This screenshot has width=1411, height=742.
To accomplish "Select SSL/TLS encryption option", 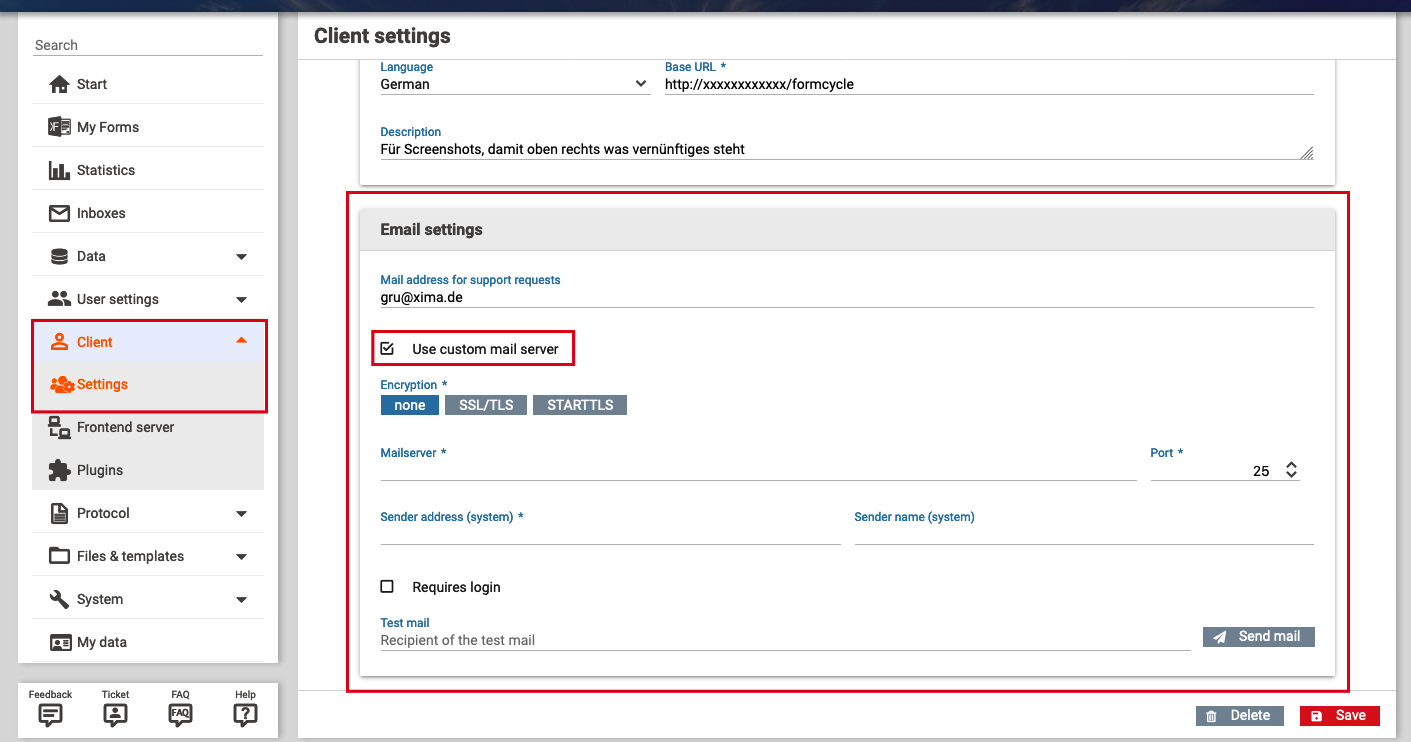I will pos(485,405).
